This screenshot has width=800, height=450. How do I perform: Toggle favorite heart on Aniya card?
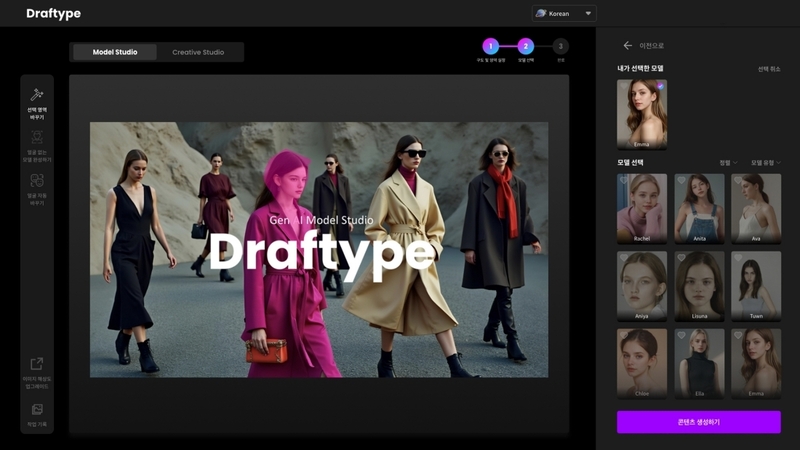(x=623, y=258)
